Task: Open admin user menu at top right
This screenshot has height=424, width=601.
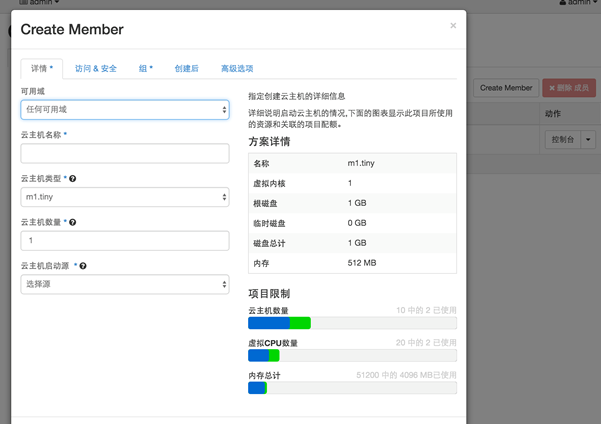Action: click(579, 2)
